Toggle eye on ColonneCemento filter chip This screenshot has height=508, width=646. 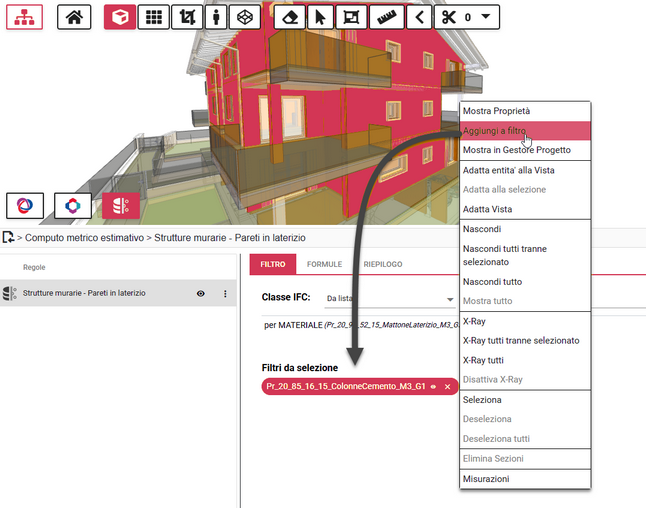[x=433, y=386]
